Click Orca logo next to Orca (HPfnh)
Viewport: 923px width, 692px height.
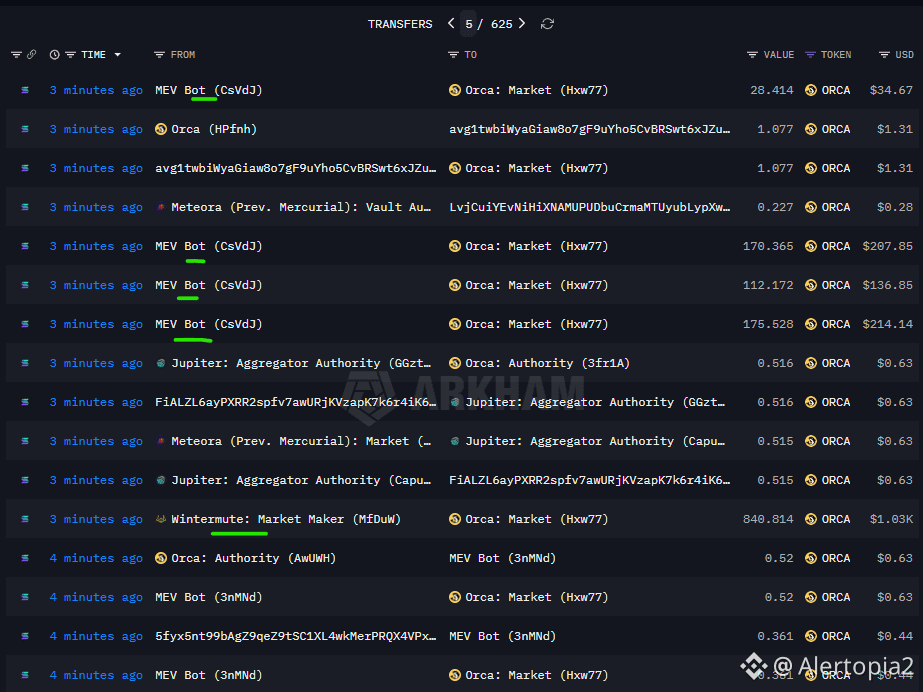click(x=161, y=129)
